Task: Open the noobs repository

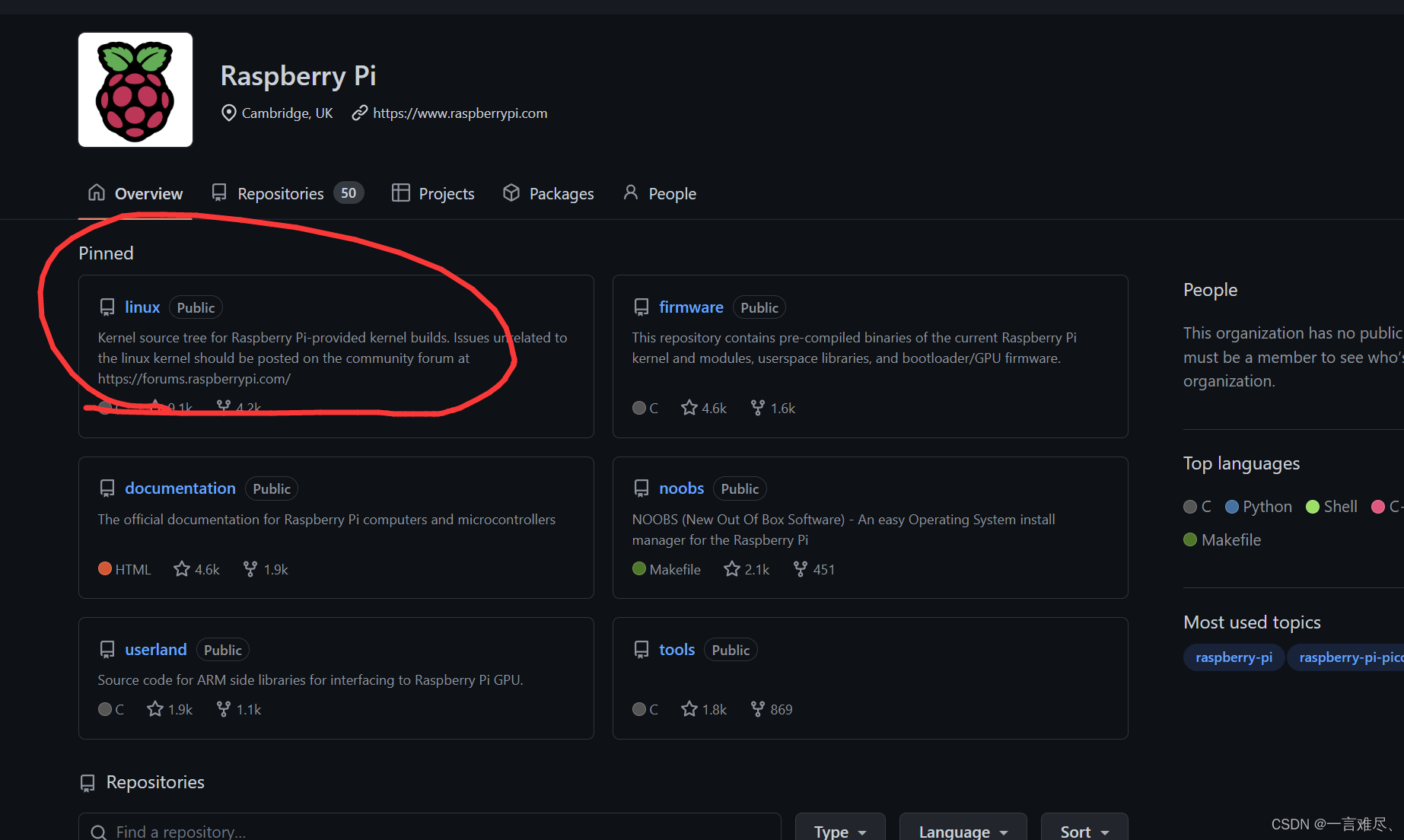Action: [681, 488]
